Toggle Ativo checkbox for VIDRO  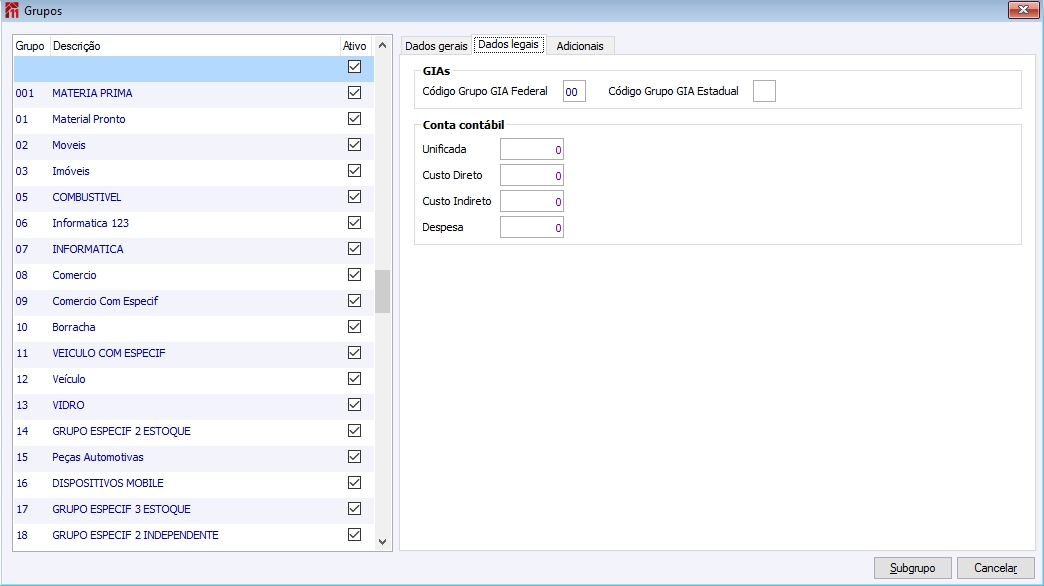(354, 404)
